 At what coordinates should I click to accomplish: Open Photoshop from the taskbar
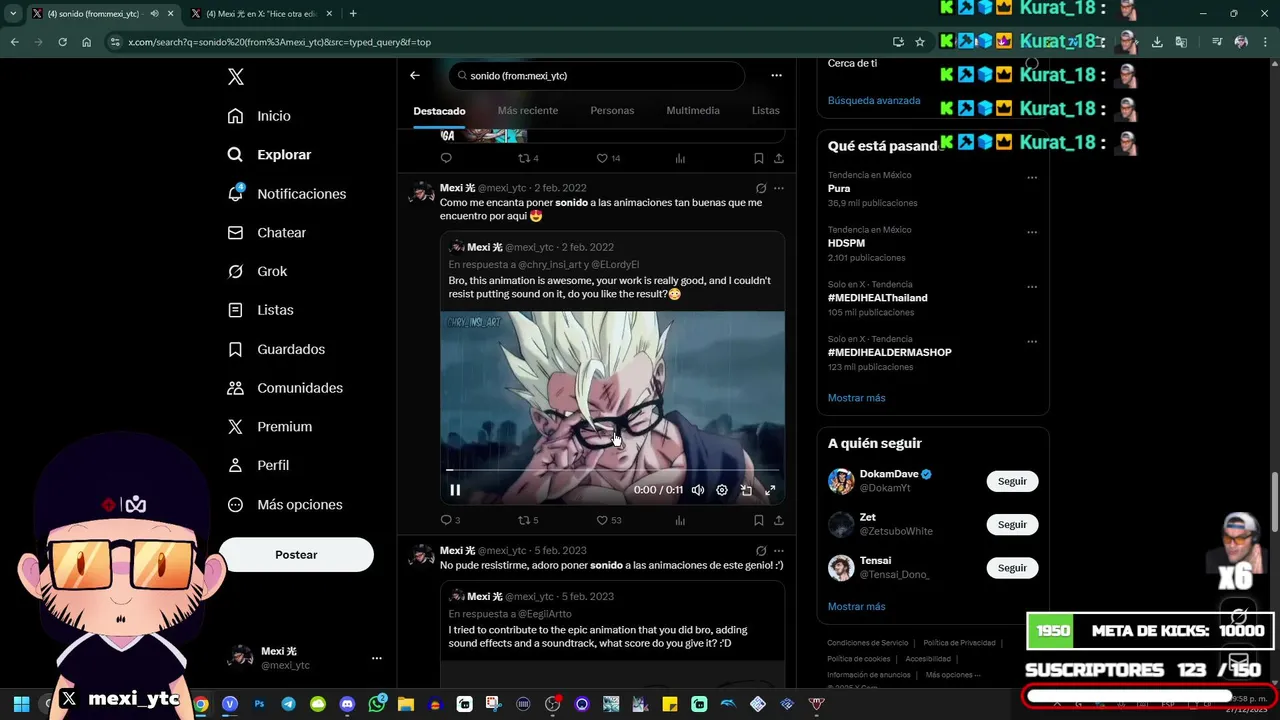click(x=259, y=704)
